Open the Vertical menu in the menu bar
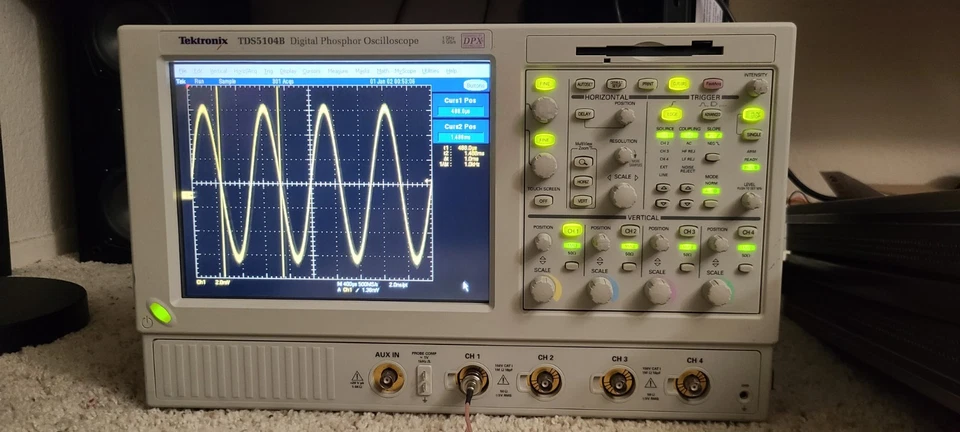The height and width of the screenshot is (432, 960). pyautogui.click(x=218, y=71)
